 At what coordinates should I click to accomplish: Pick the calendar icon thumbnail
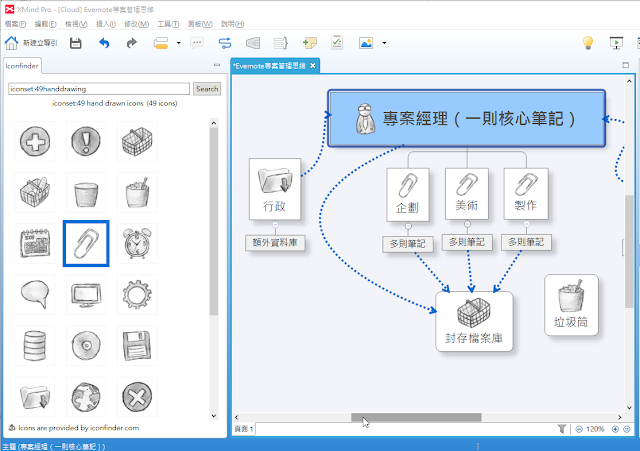tap(35, 244)
